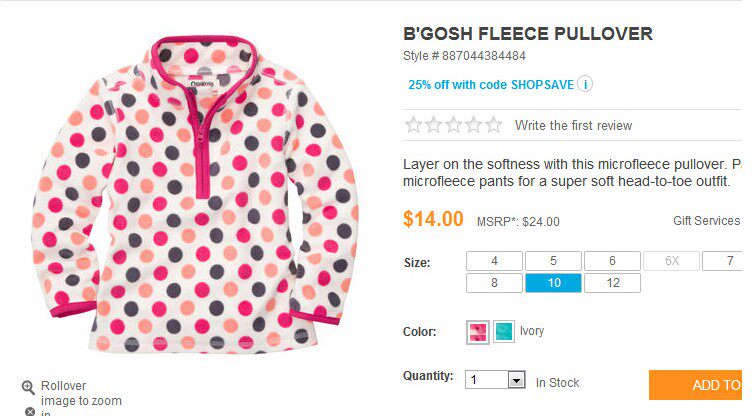Viewport: 755px width, 416px height.
Task: Click the third rating star
Action: 453,126
